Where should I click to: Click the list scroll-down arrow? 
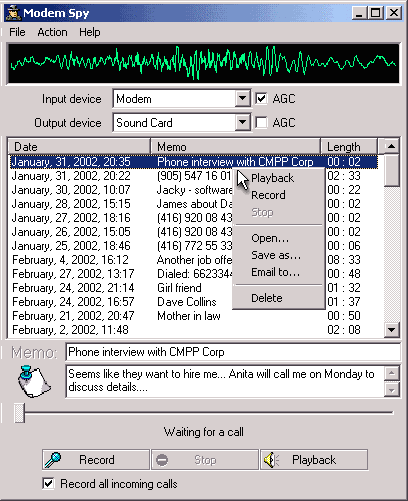[x=391, y=330]
